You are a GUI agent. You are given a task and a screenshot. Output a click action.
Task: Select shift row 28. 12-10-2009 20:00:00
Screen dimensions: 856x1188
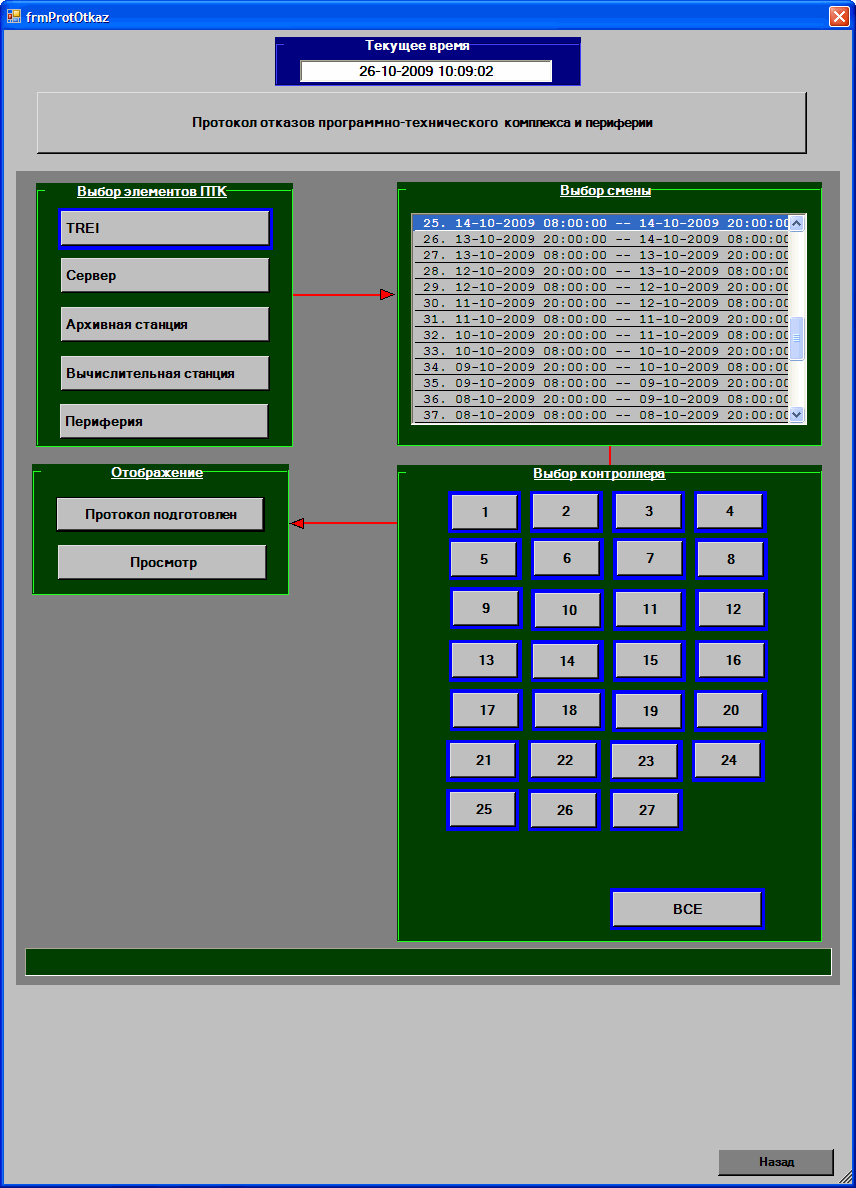[601, 270]
